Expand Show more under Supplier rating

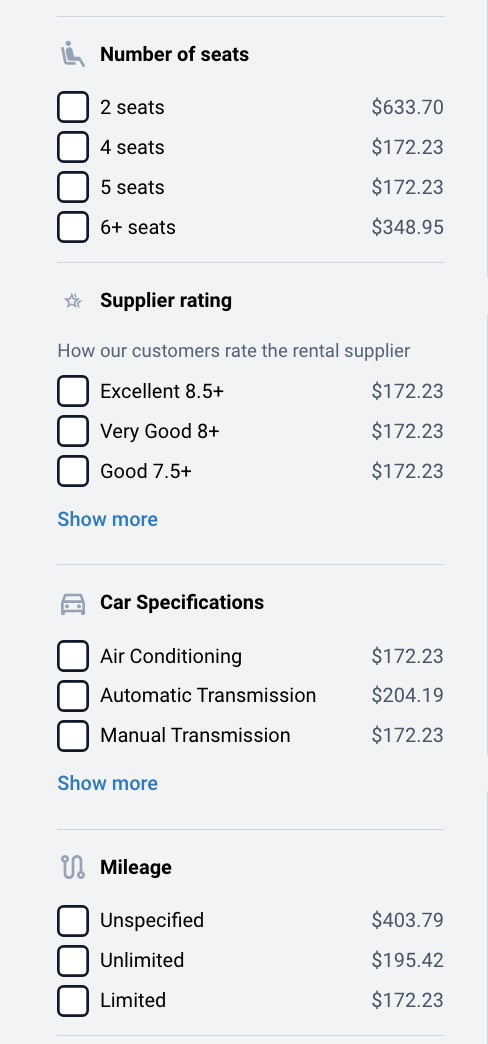(107, 519)
